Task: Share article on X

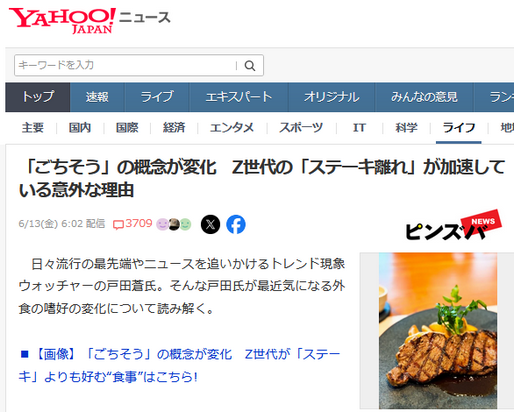Action: 210,224
